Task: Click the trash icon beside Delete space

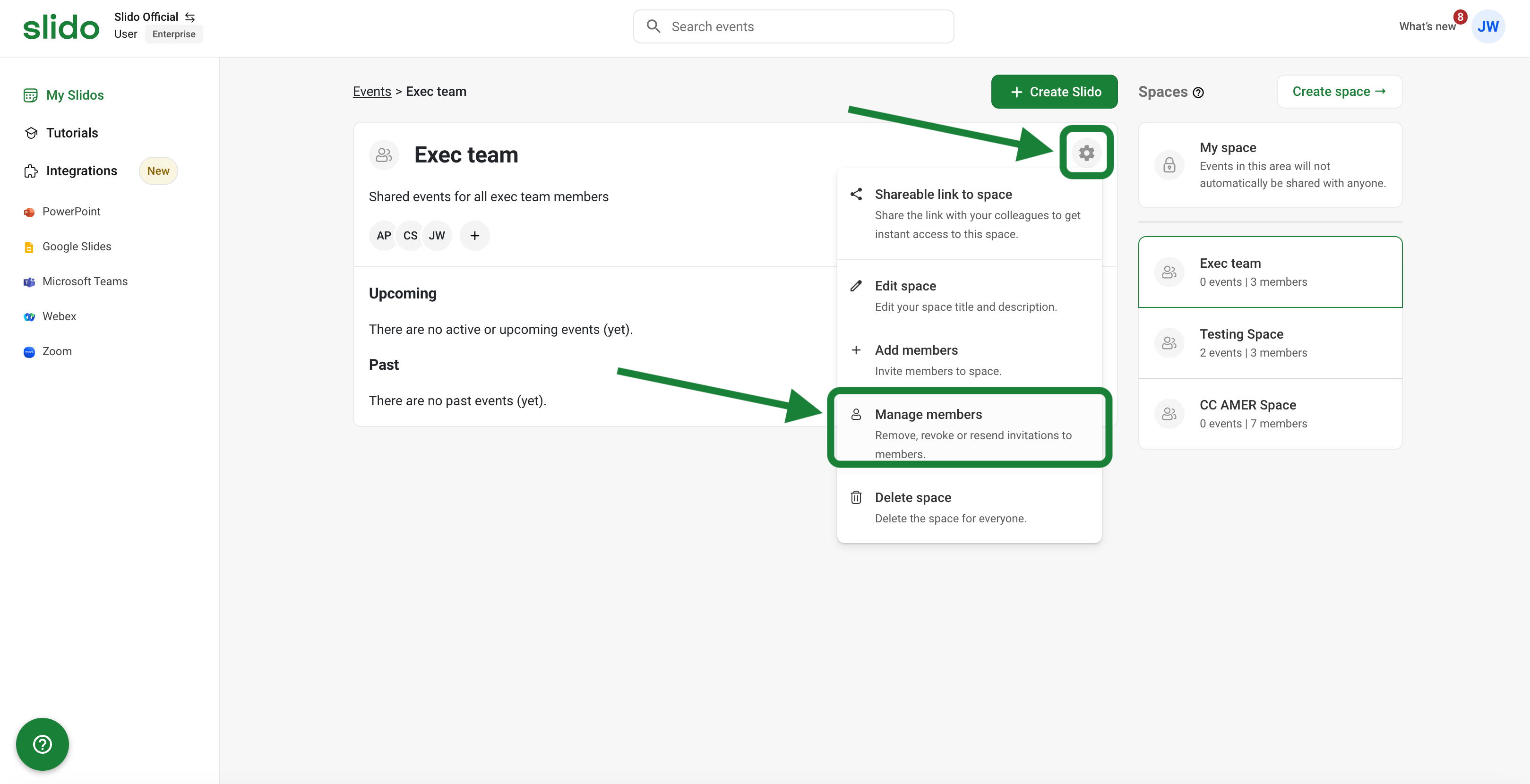Action: coord(856,497)
